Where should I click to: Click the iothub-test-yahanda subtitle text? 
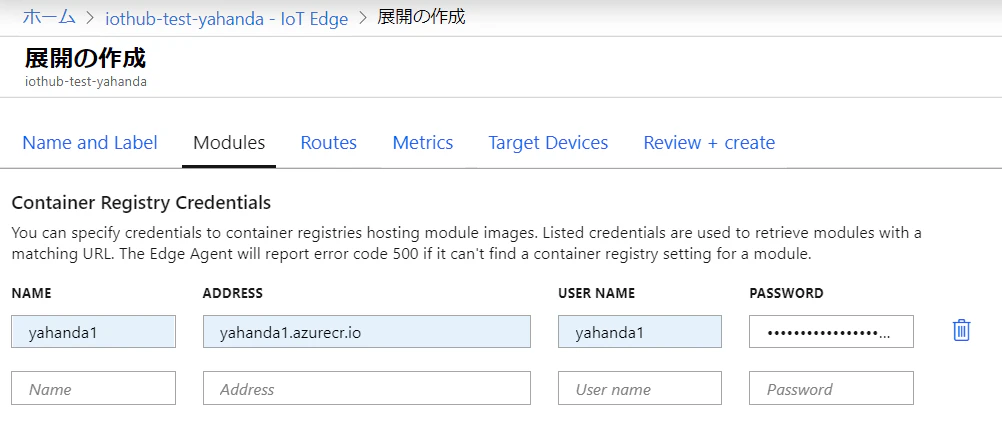tap(86, 82)
